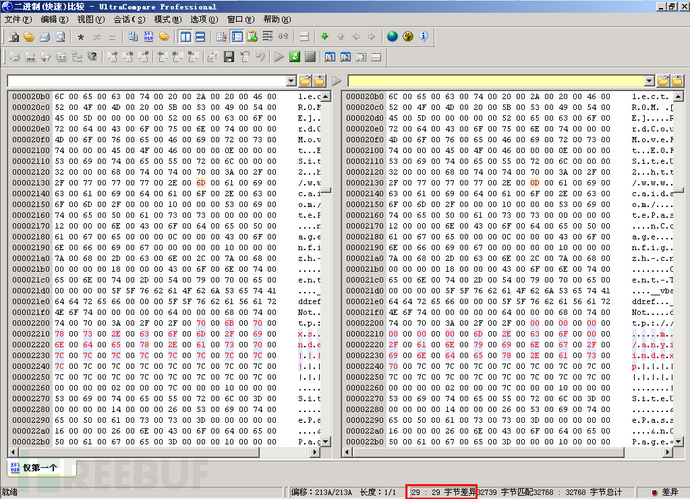Jump to next difference green arrow
690x499 pixels.
click(325, 37)
